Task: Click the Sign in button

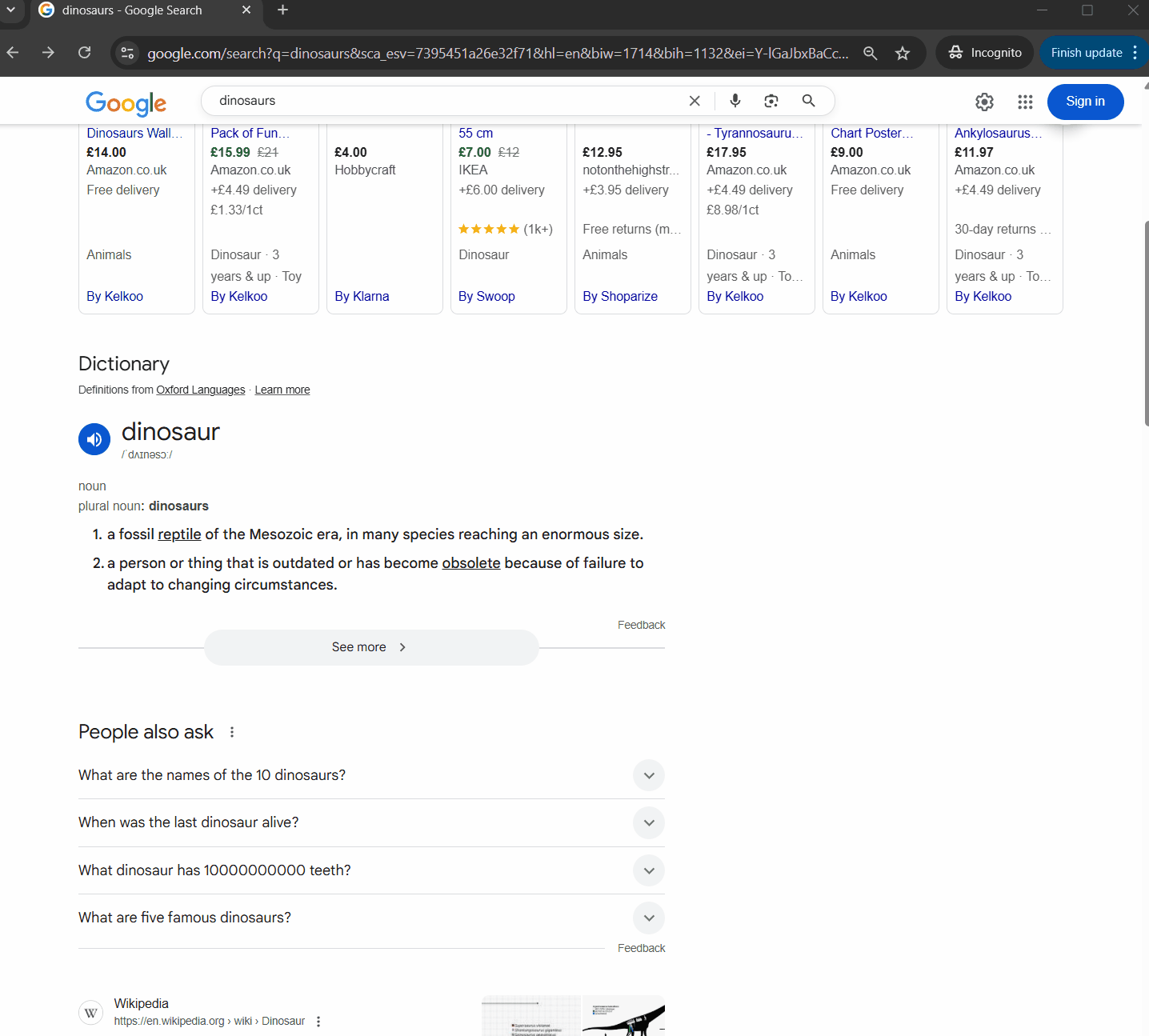Action: [1085, 102]
